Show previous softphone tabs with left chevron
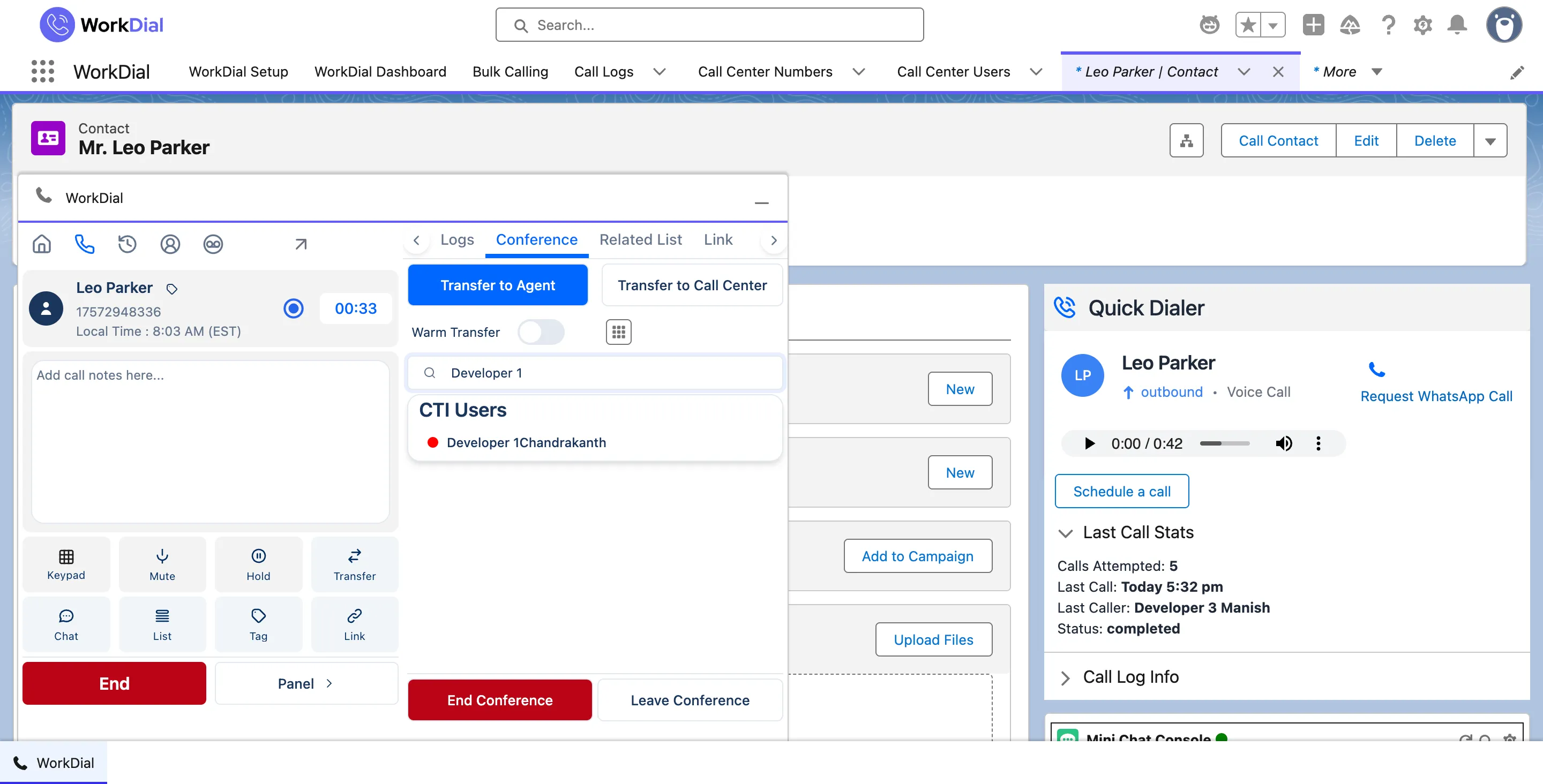 tap(416, 240)
